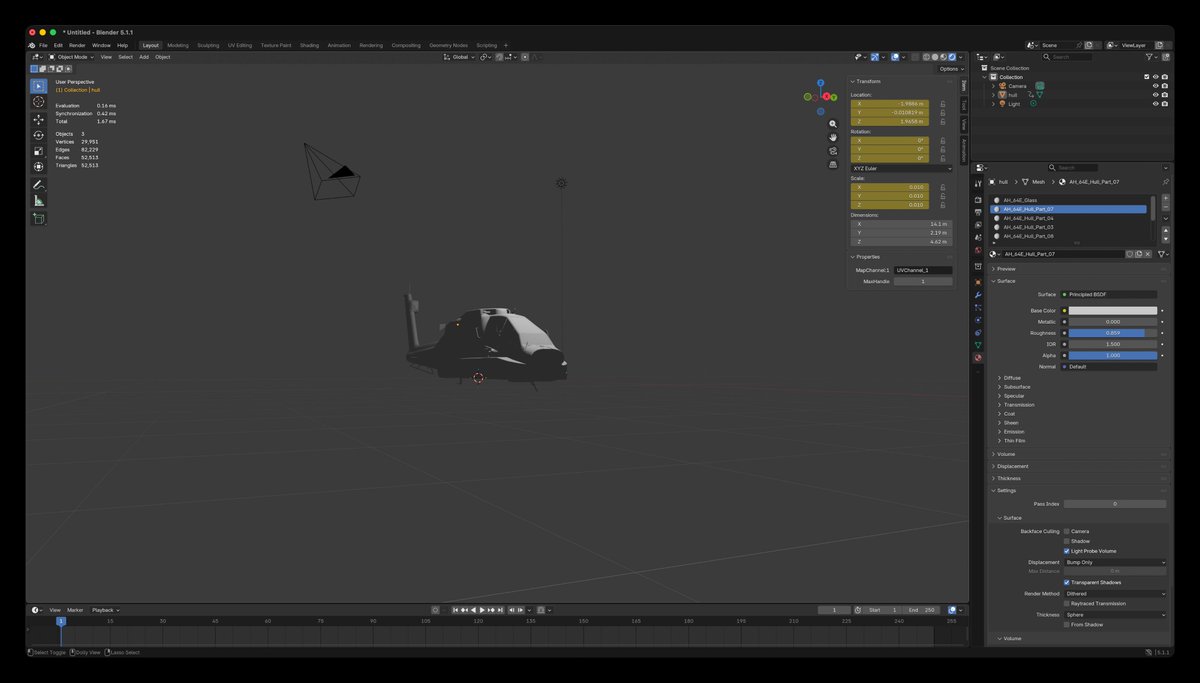This screenshot has width=1200, height=683.
Task: Expand the Subsurface subpanel
Action: [1018, 387]
